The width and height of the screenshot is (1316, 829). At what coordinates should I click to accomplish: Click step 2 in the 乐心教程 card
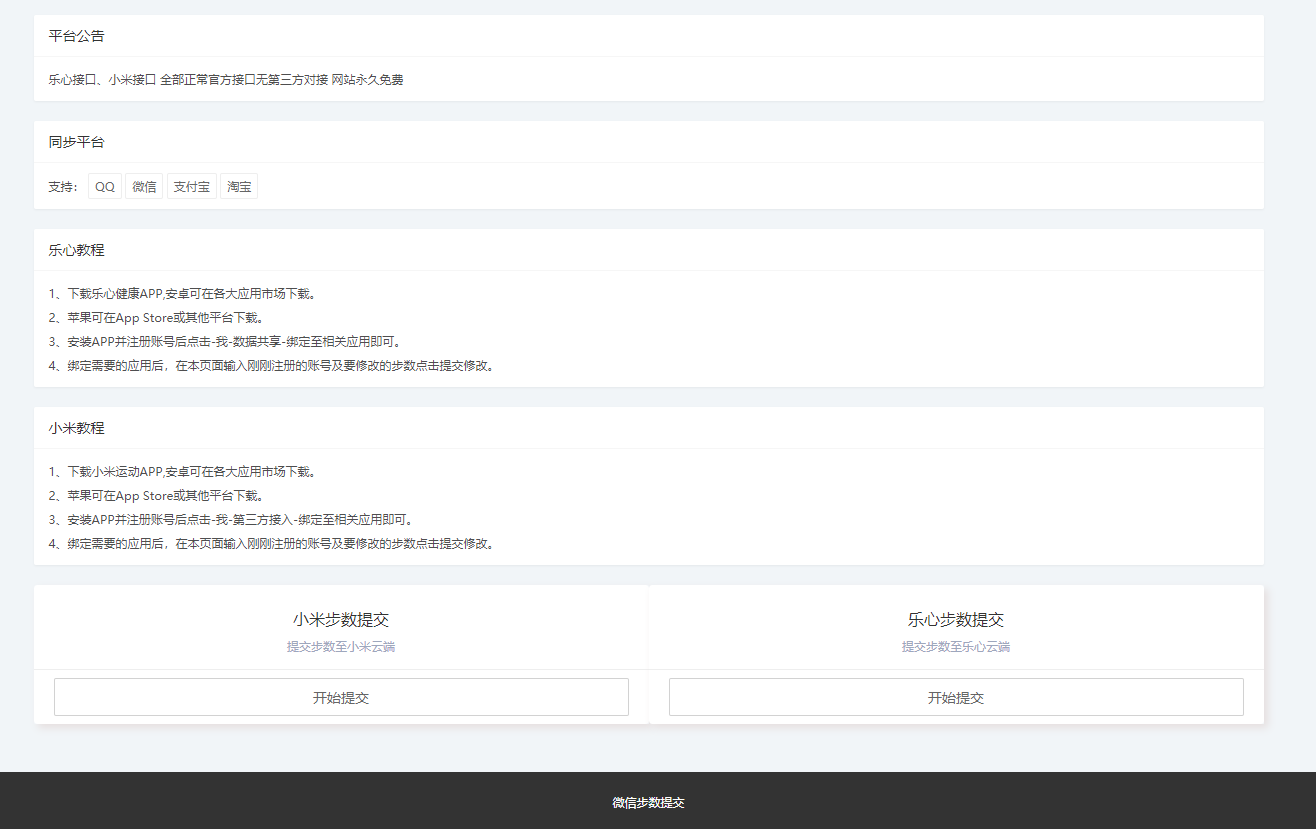click(x=157, y=318)
